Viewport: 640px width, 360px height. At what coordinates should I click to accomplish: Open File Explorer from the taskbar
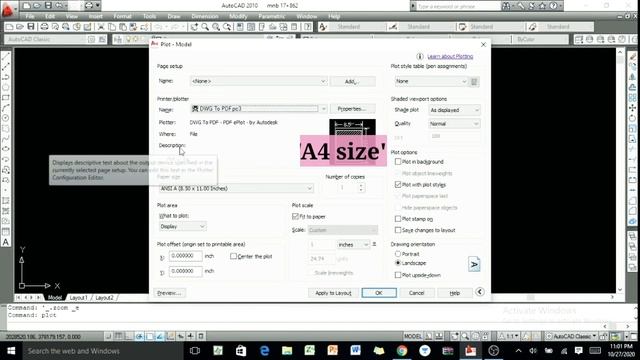[287, 351]
